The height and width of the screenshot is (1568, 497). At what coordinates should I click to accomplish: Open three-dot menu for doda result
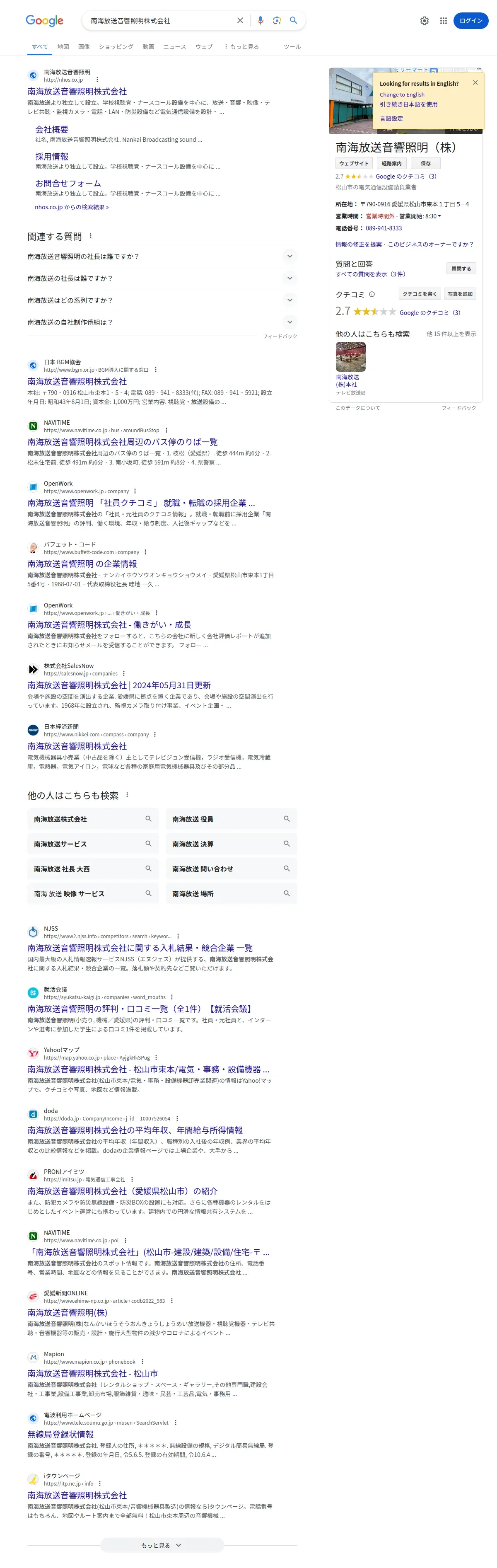(x=177, y=1118)
